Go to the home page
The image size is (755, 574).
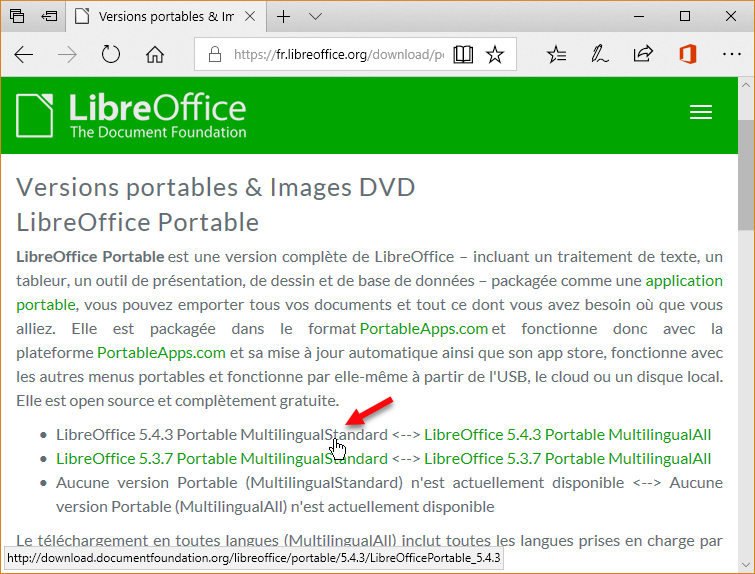(155, 54)
